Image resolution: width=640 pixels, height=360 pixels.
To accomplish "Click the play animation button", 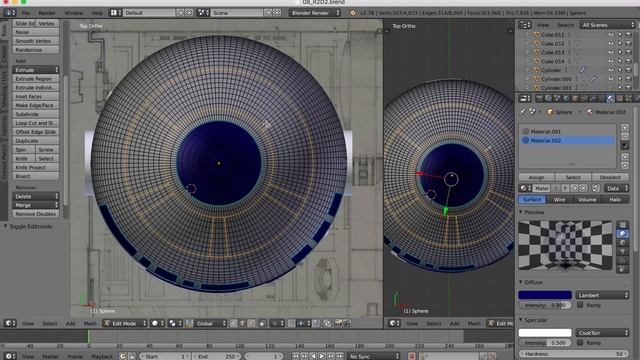I will click(322, 356).
